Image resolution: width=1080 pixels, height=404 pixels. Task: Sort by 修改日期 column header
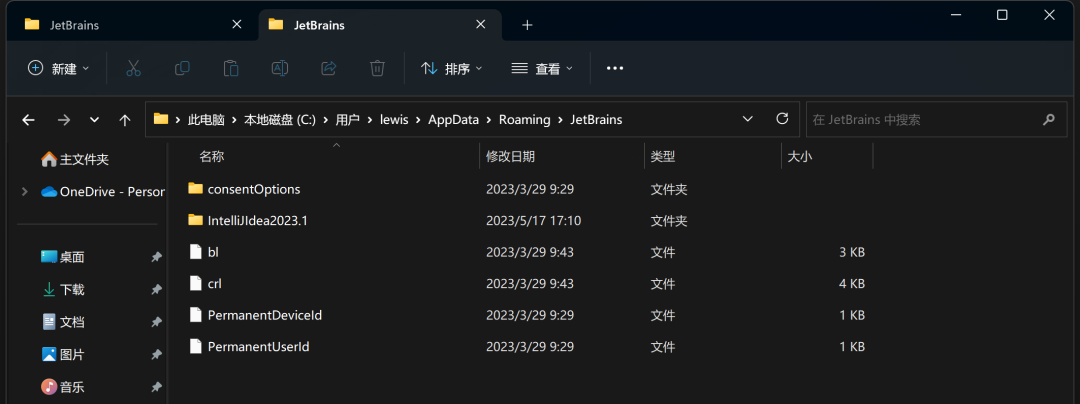[x=510, y=156]
